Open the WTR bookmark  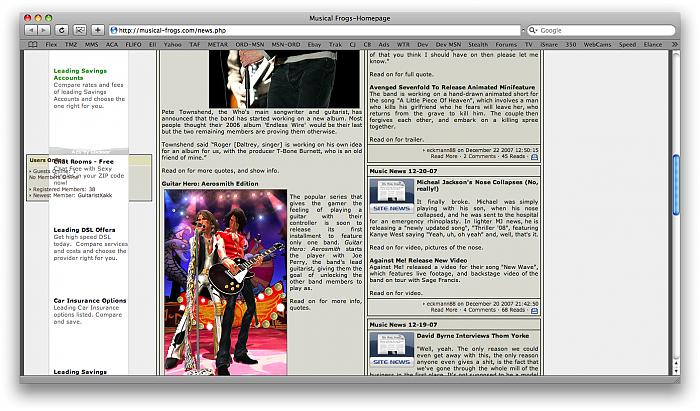click(403, 45)
